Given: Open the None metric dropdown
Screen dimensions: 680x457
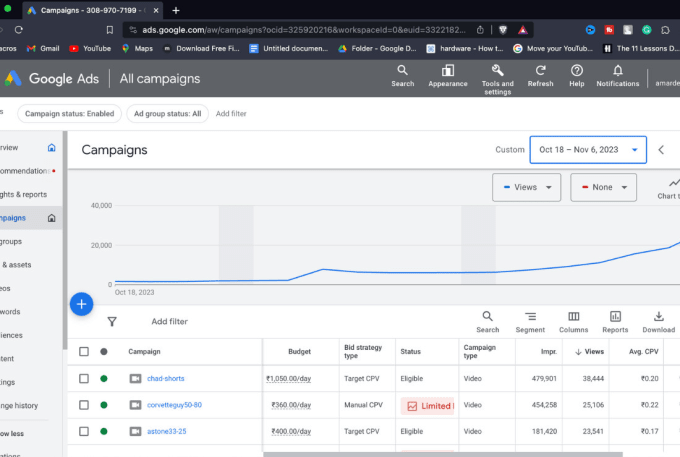Looking at the screenshot, I should 603,187.
